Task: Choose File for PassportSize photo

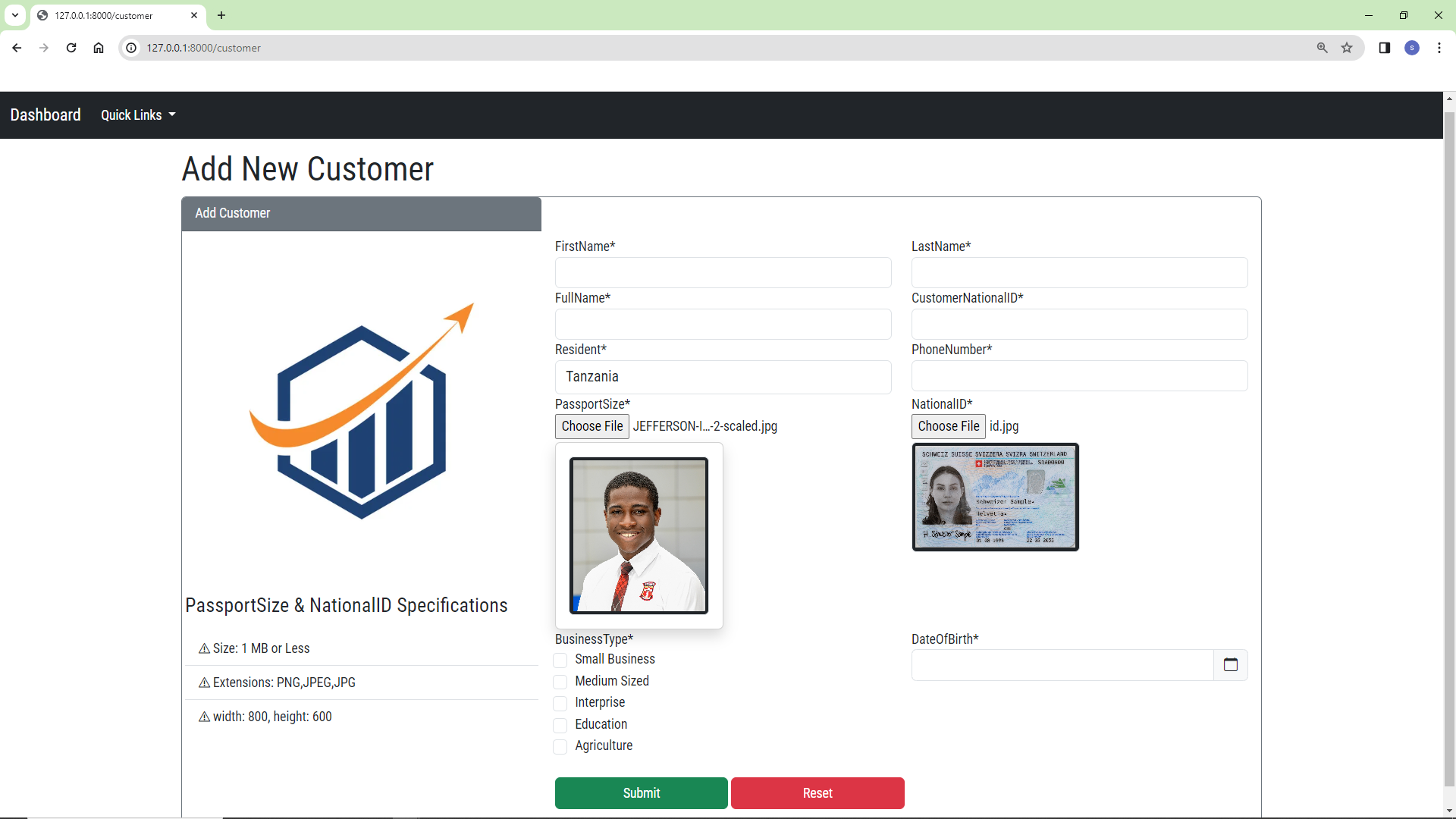Action: [592, 426]
